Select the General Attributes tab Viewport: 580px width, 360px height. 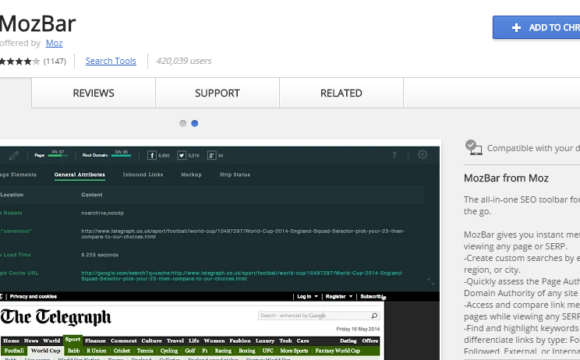(x=80, y=175)
